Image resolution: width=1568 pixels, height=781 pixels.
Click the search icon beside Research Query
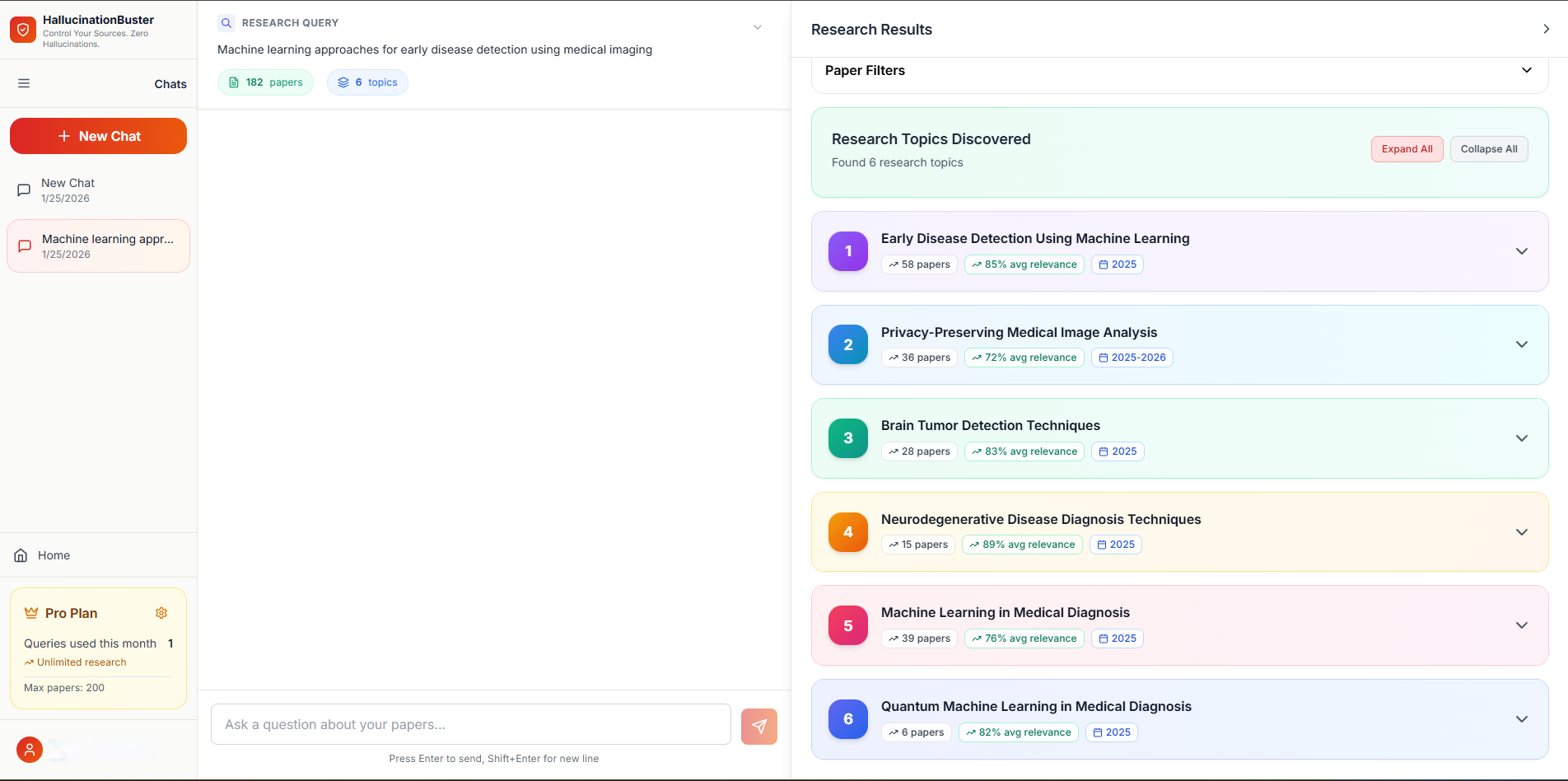226,22
